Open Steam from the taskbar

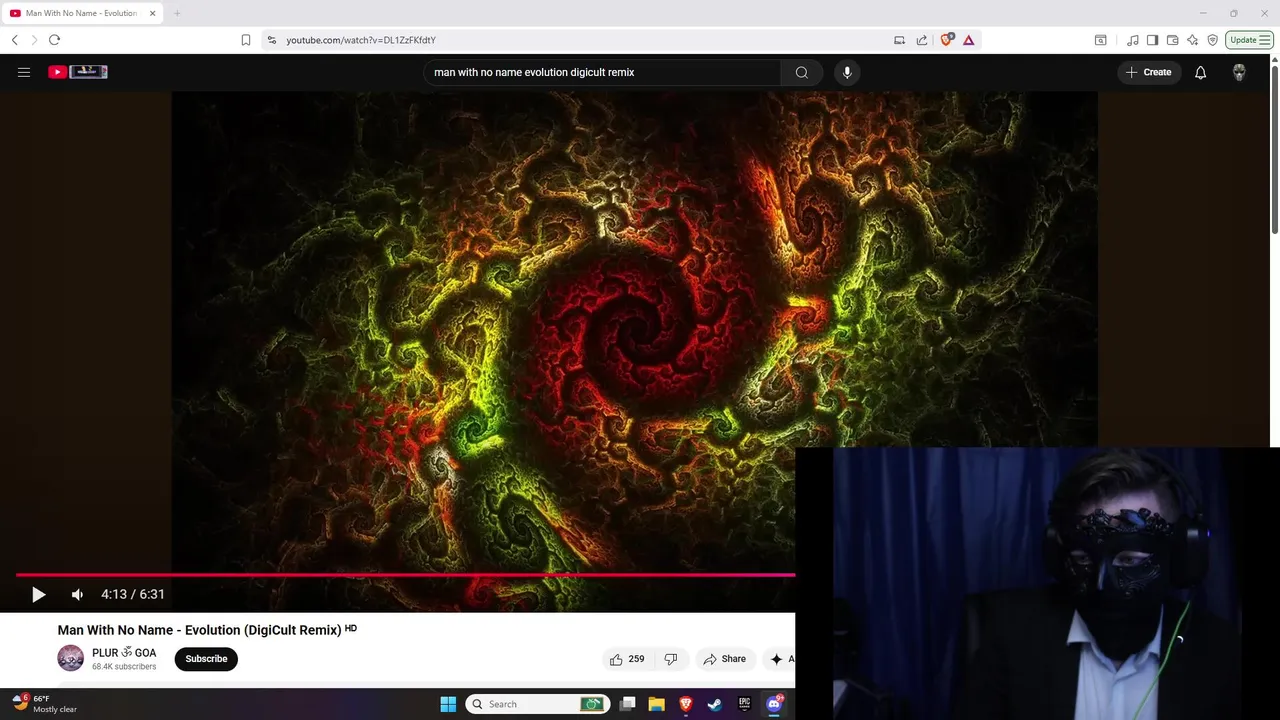tap(715, 704)
